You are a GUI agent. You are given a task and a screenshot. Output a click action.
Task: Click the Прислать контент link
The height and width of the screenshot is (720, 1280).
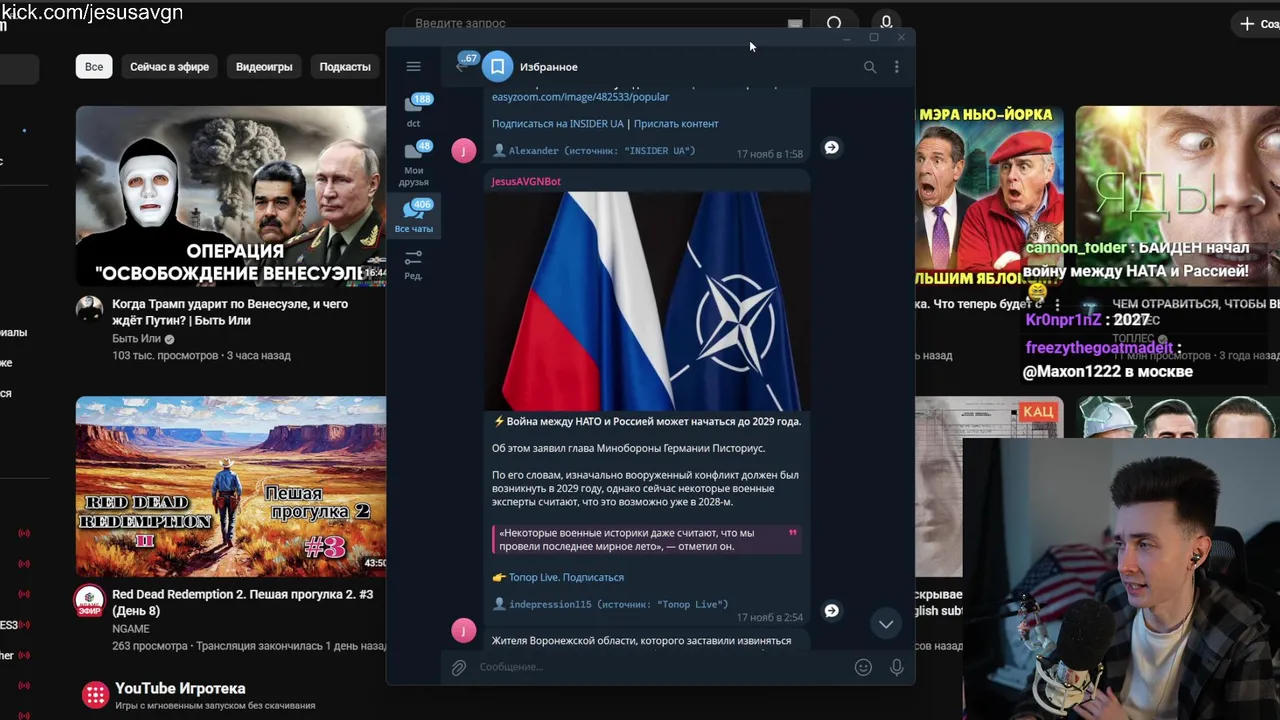676,124
